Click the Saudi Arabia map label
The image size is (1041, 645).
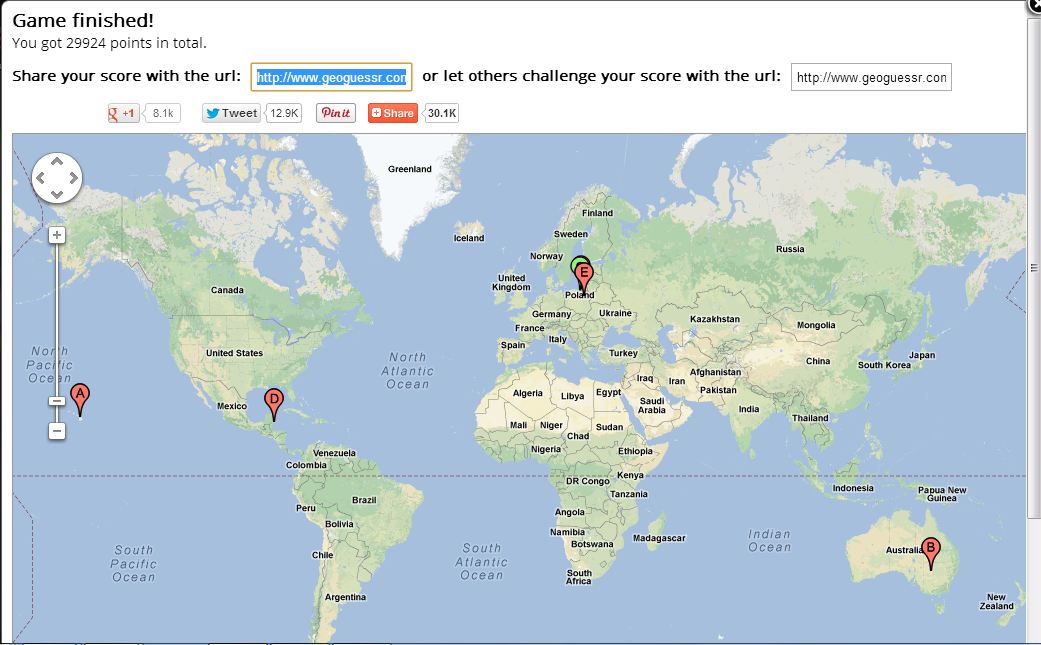click(651, 405)
